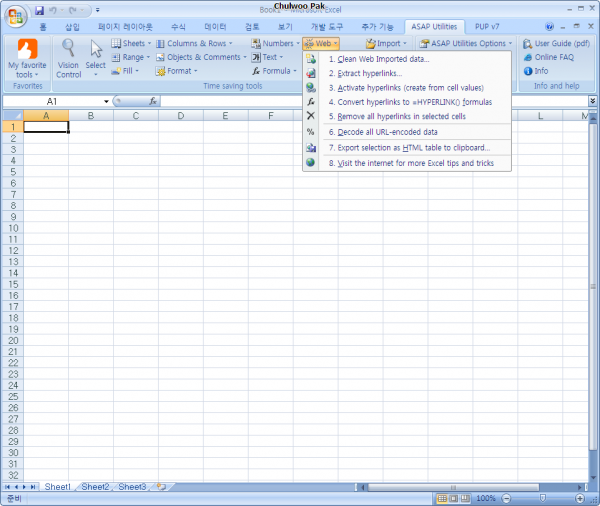Expand the Name Box dropdown arrow
The width and height of the screenshot is (600, 506).
tap(106, 101)
